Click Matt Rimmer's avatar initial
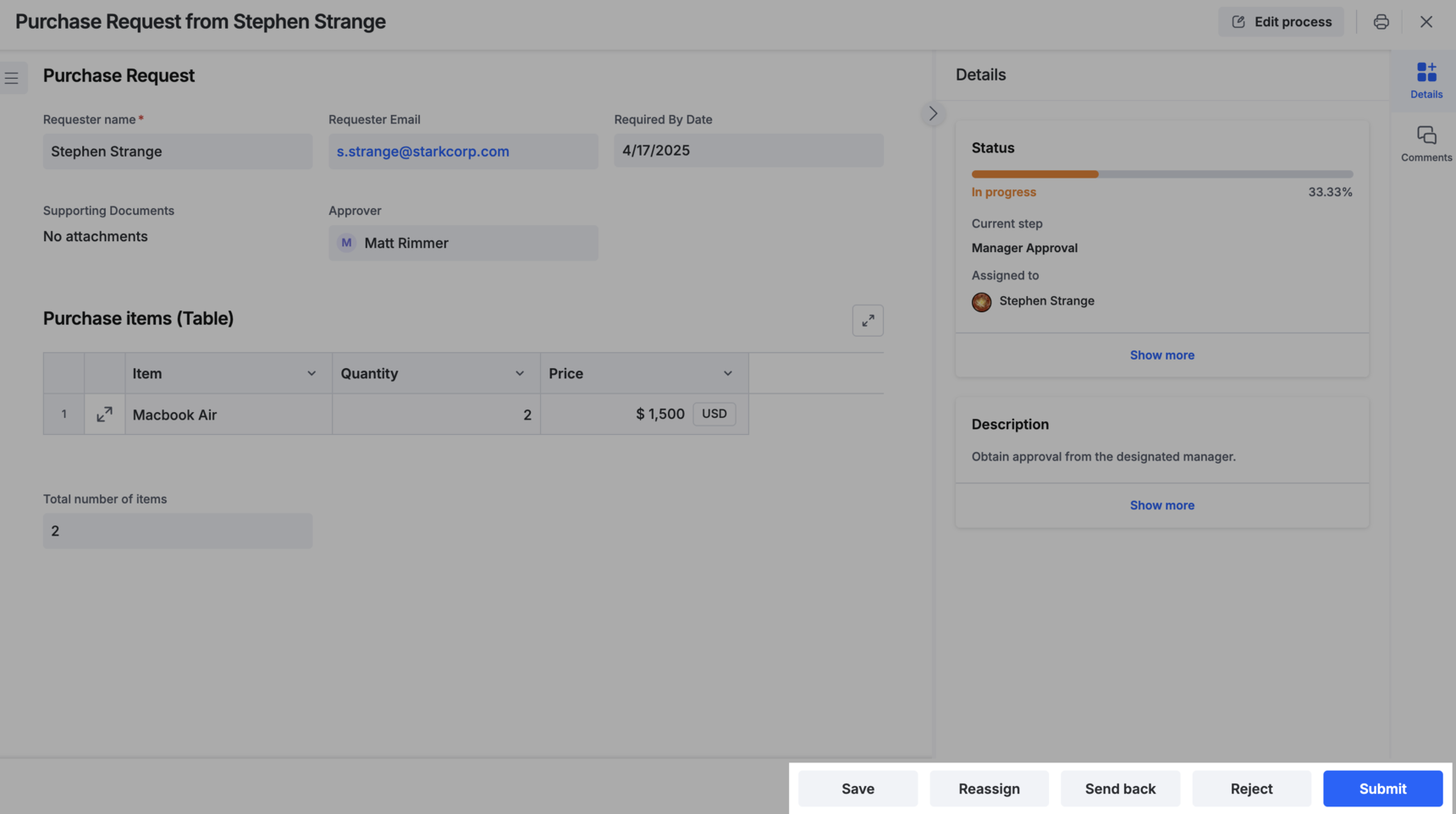The image size is (1456, 814). pos(346,243)
